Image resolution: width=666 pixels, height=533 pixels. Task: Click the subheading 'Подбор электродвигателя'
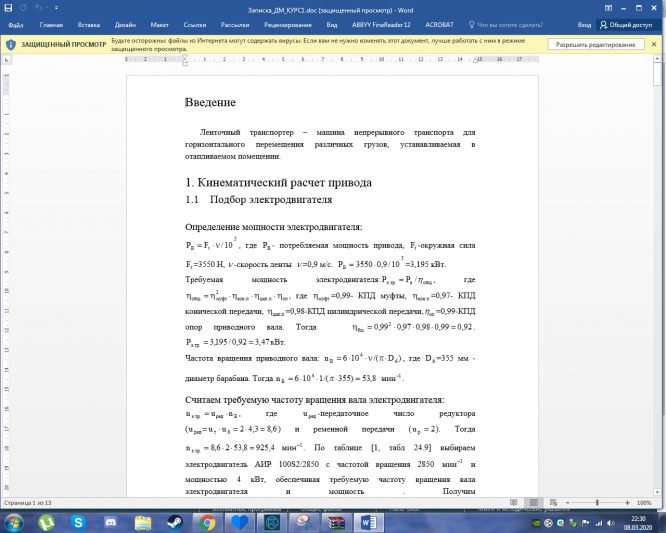point(271,199)
